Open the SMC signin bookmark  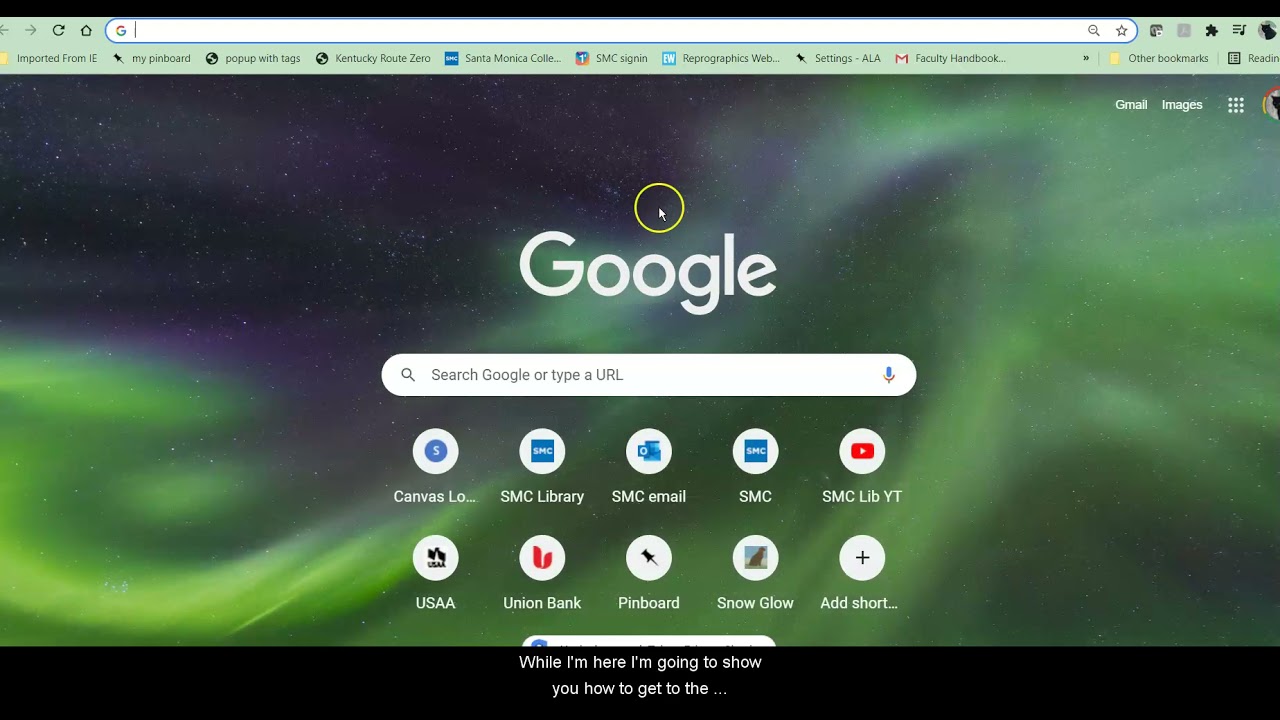coord(612,58)
